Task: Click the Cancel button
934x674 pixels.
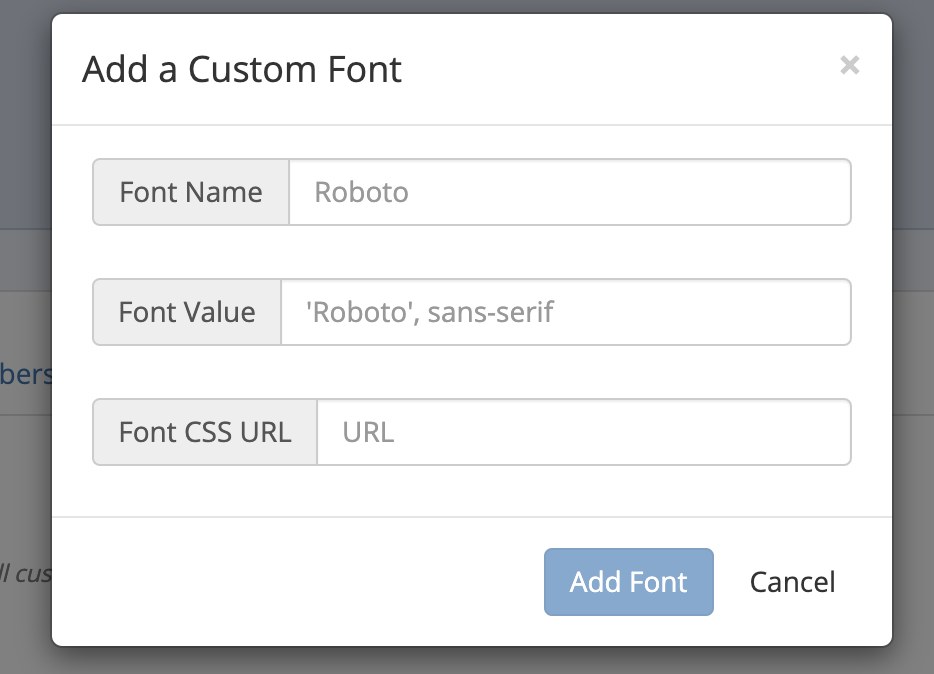Action: (x=792, y=582)
